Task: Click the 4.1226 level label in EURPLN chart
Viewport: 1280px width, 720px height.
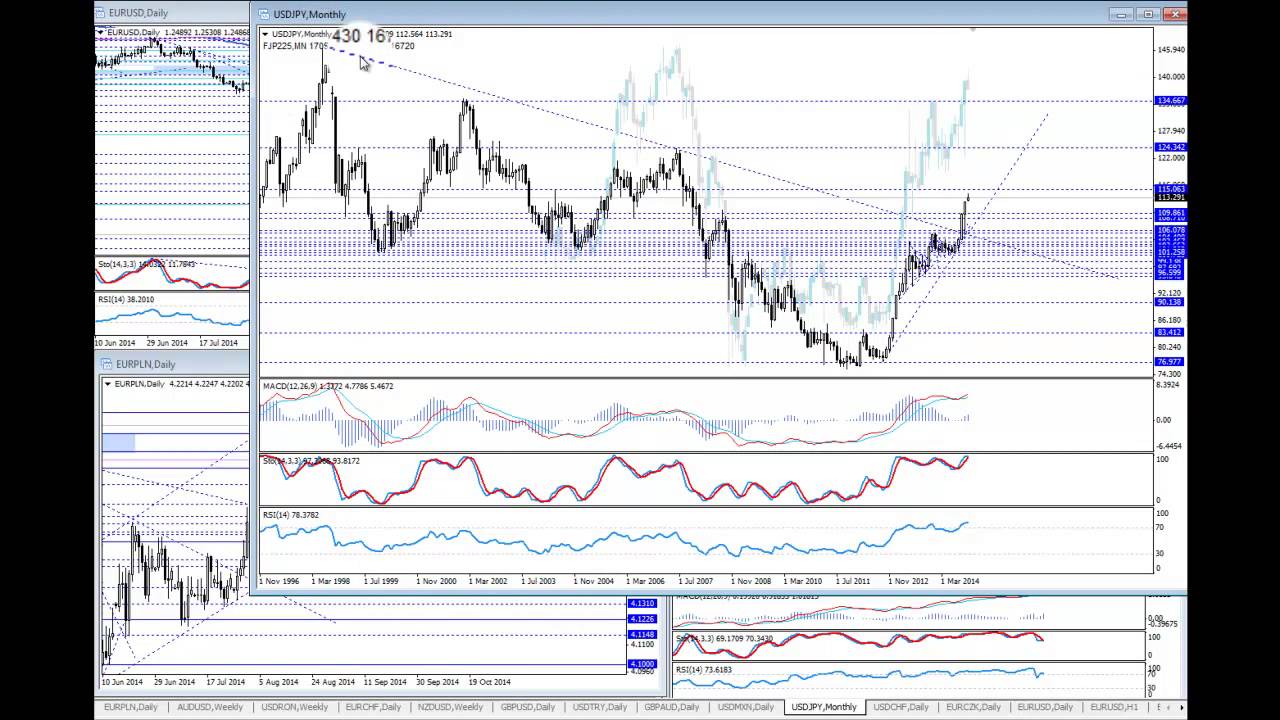Action: pyautogui.click(x=642, y=619)
